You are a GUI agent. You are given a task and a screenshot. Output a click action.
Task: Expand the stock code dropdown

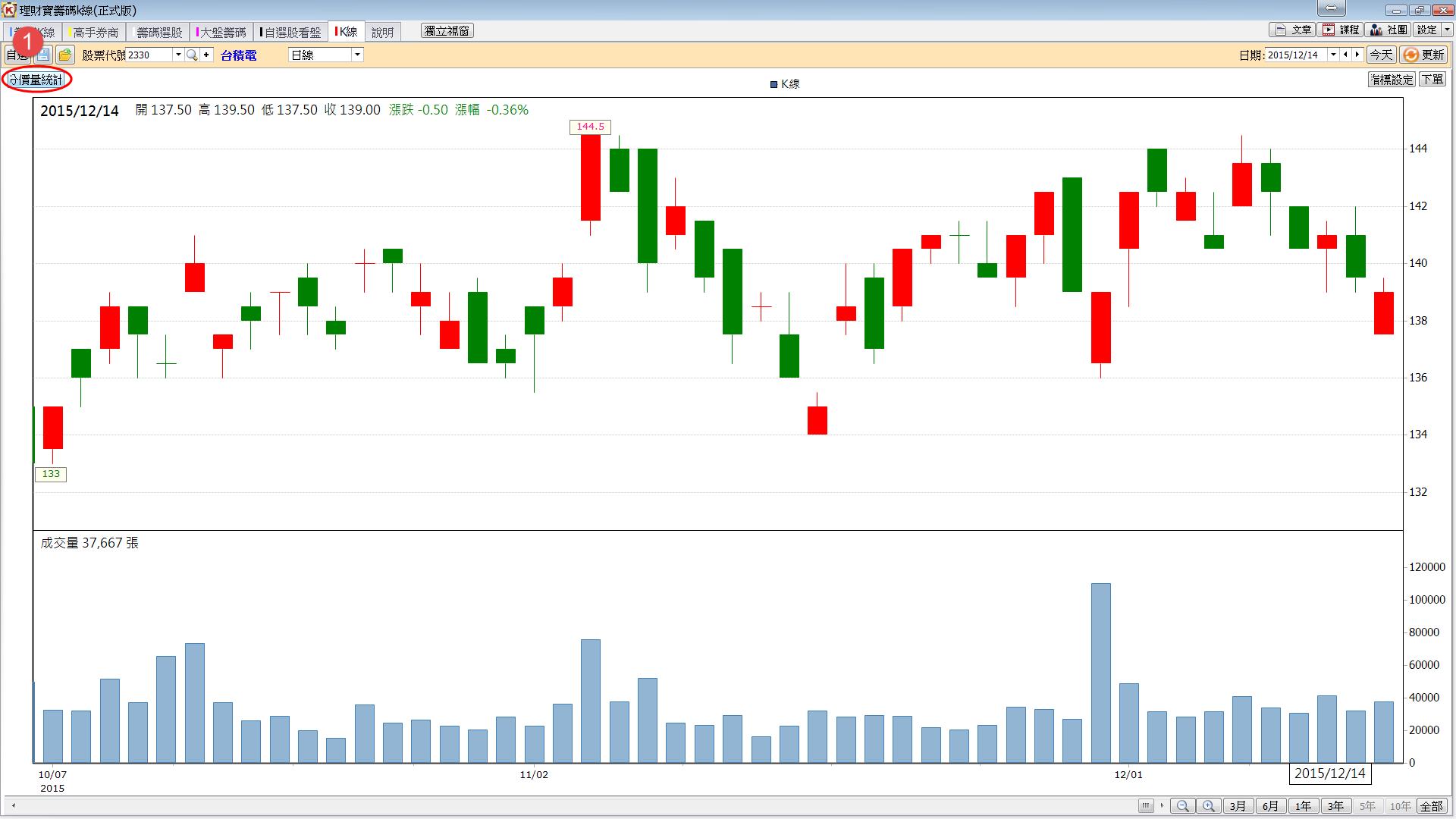178,55
